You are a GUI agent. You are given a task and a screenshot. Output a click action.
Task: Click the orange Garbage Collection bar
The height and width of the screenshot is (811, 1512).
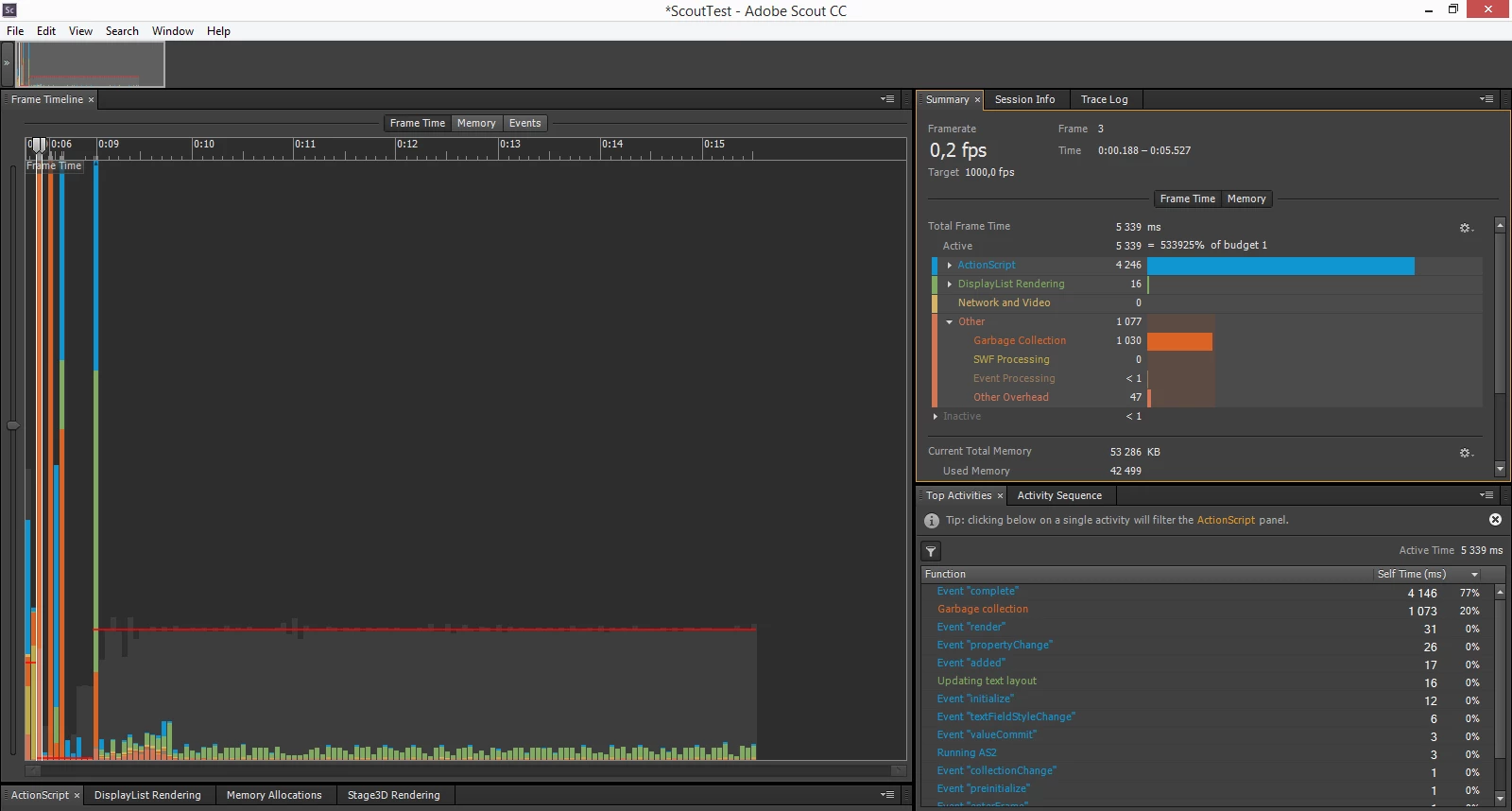1179,341
